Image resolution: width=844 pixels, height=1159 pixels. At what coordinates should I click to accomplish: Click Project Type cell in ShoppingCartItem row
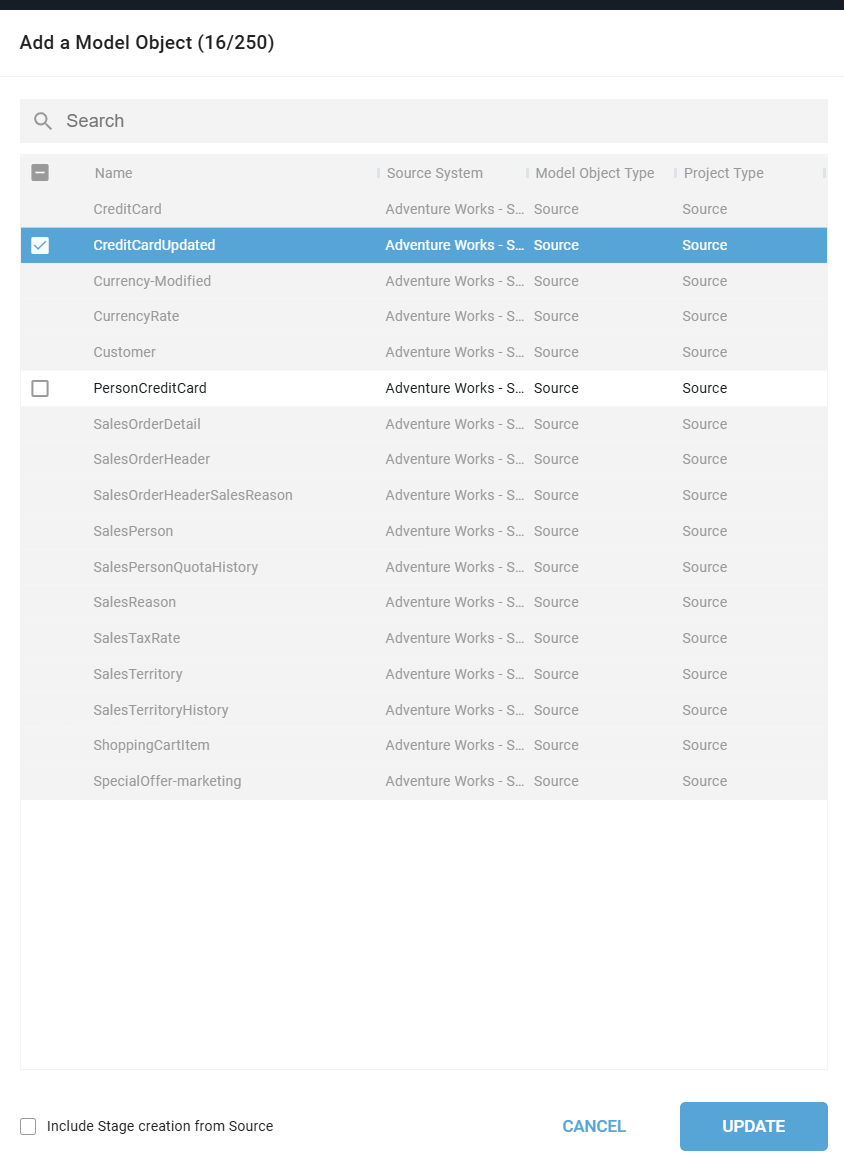pos(704,745)
